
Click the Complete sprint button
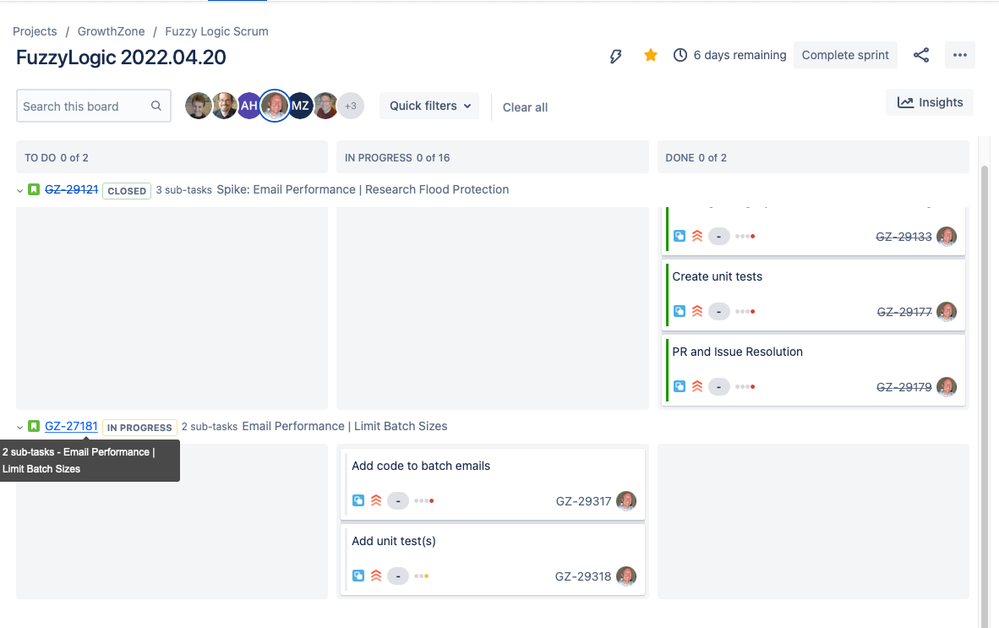point(845,55)
